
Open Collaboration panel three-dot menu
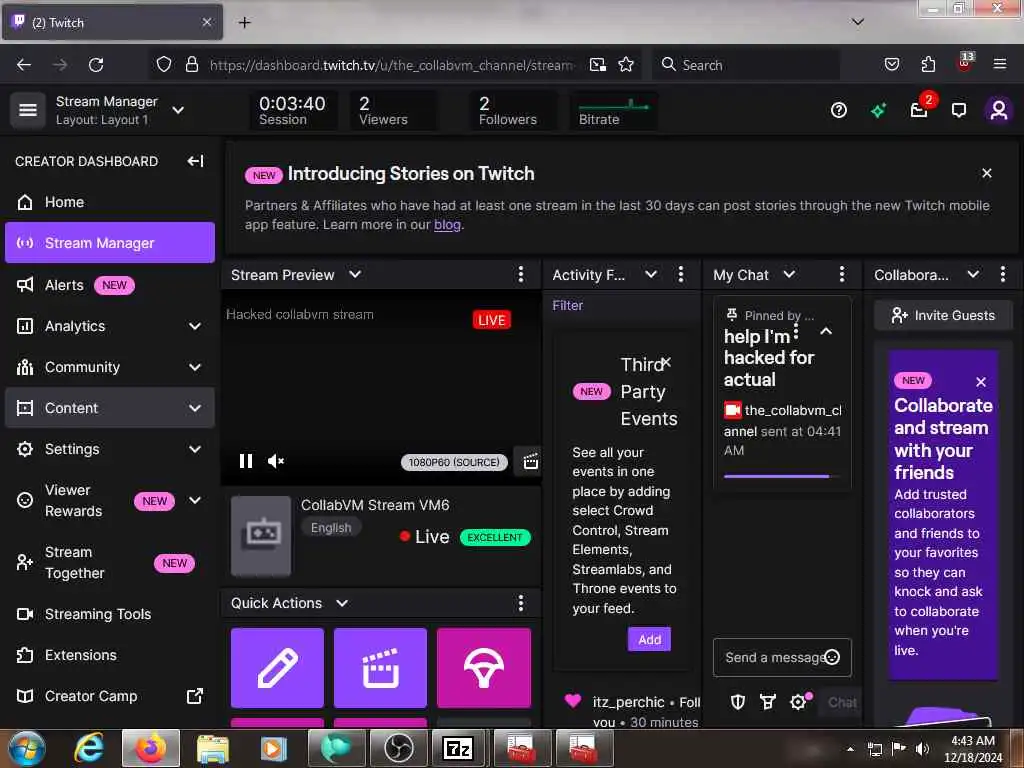click(x=1002, y=274)
